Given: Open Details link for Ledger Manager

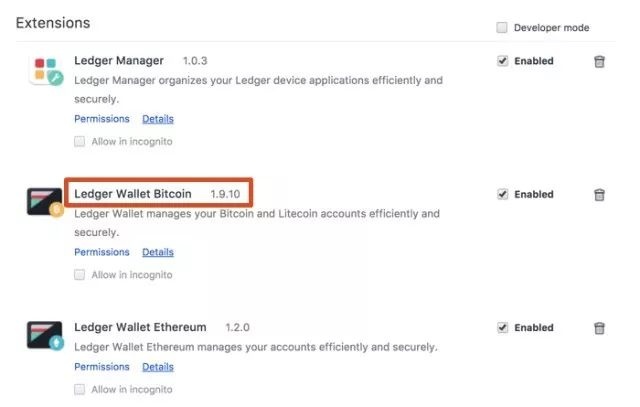Looking at the screenshot, I should pos(158,119).
